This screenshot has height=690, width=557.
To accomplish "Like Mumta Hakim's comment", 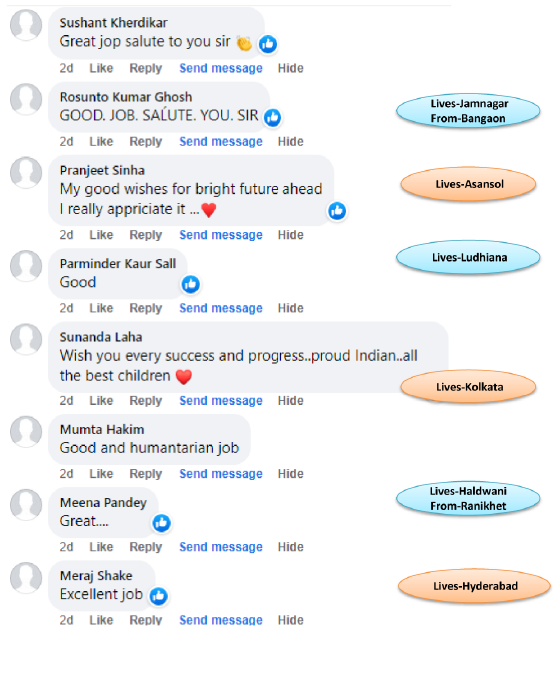I will (x=101, y=474).
